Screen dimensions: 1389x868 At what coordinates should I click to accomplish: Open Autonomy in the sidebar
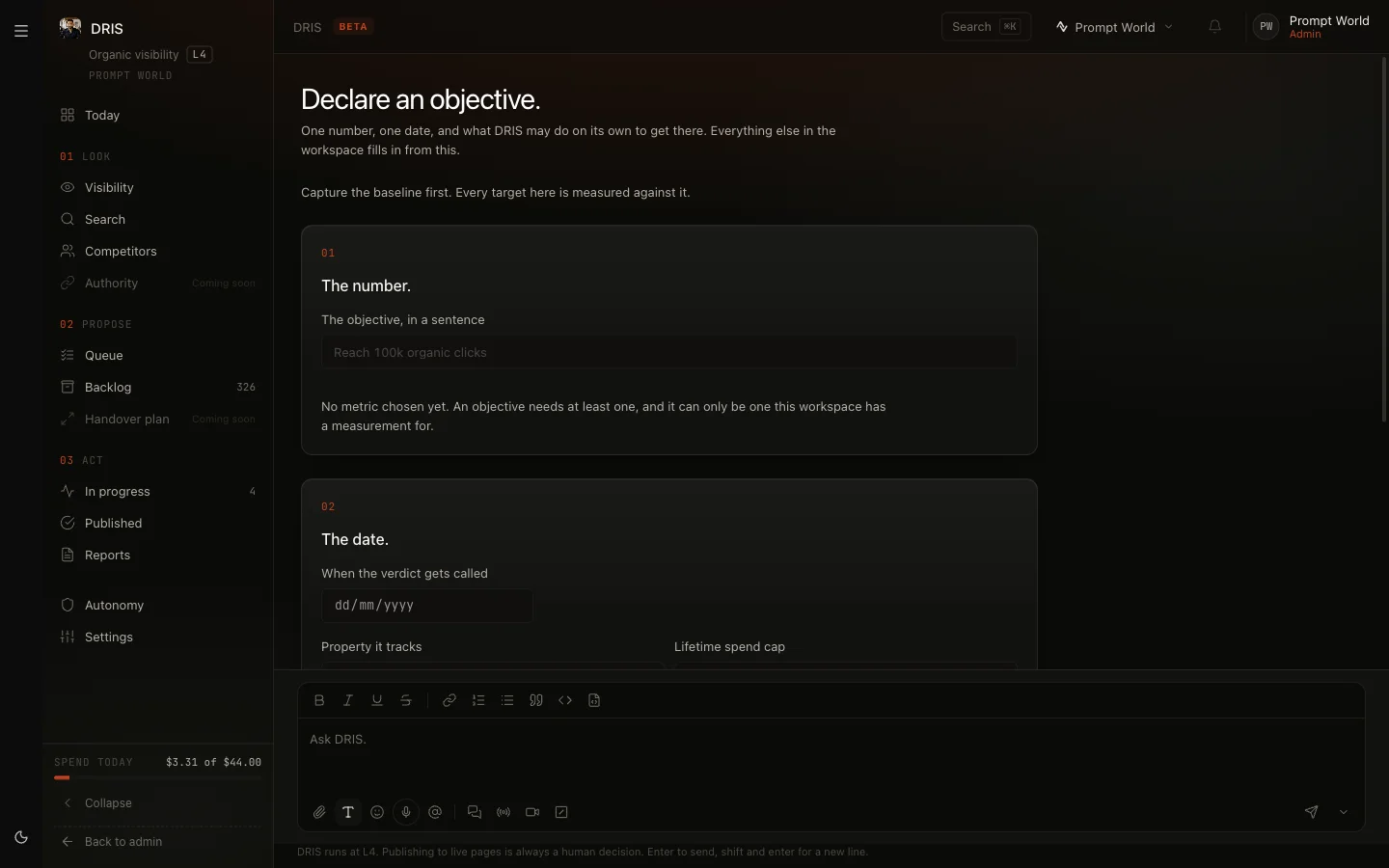click(157, 605)
